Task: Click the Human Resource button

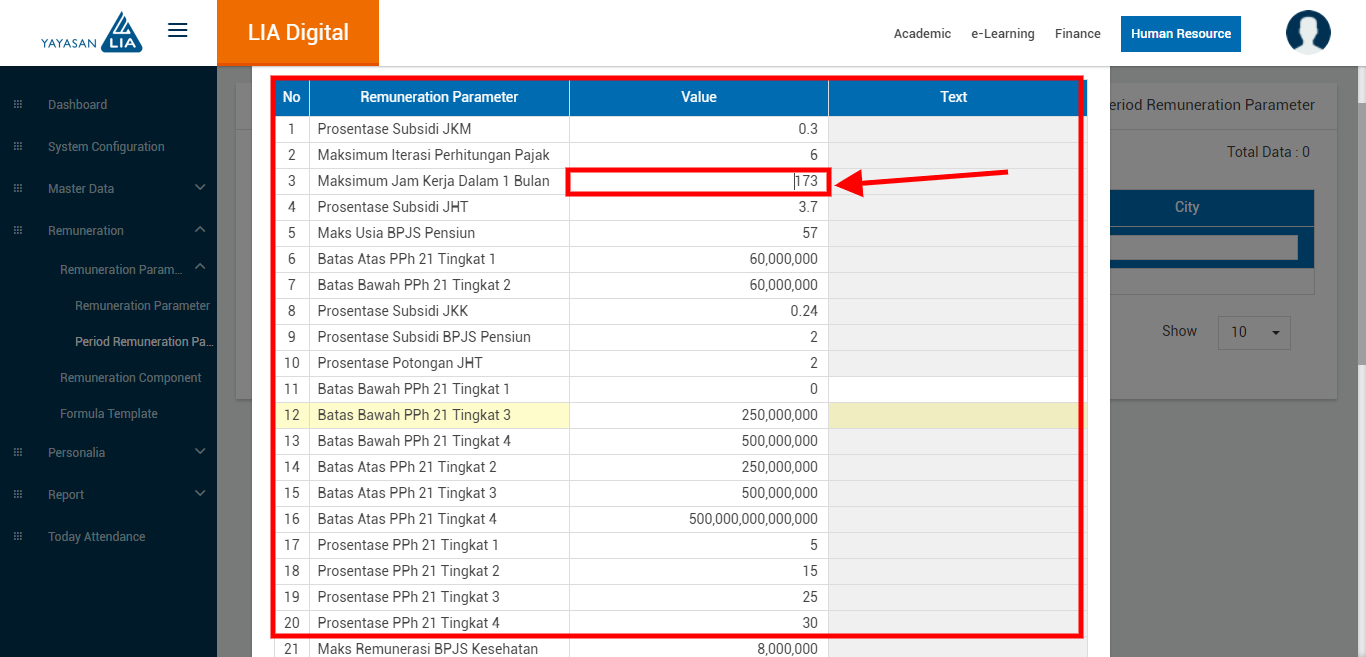Action: coord(1180,34)
